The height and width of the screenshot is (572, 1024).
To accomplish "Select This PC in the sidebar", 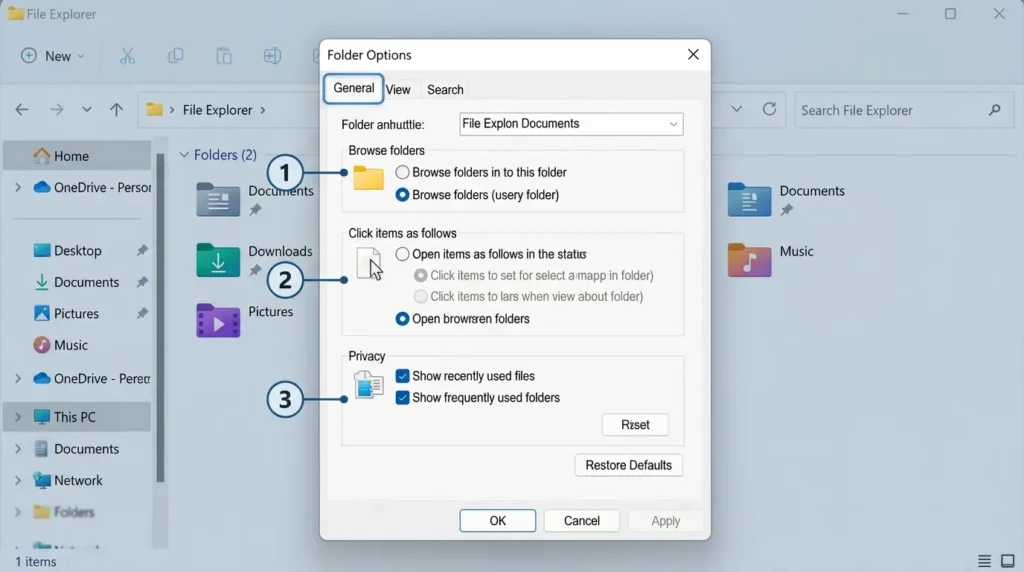I will click(x=77, y=417).
